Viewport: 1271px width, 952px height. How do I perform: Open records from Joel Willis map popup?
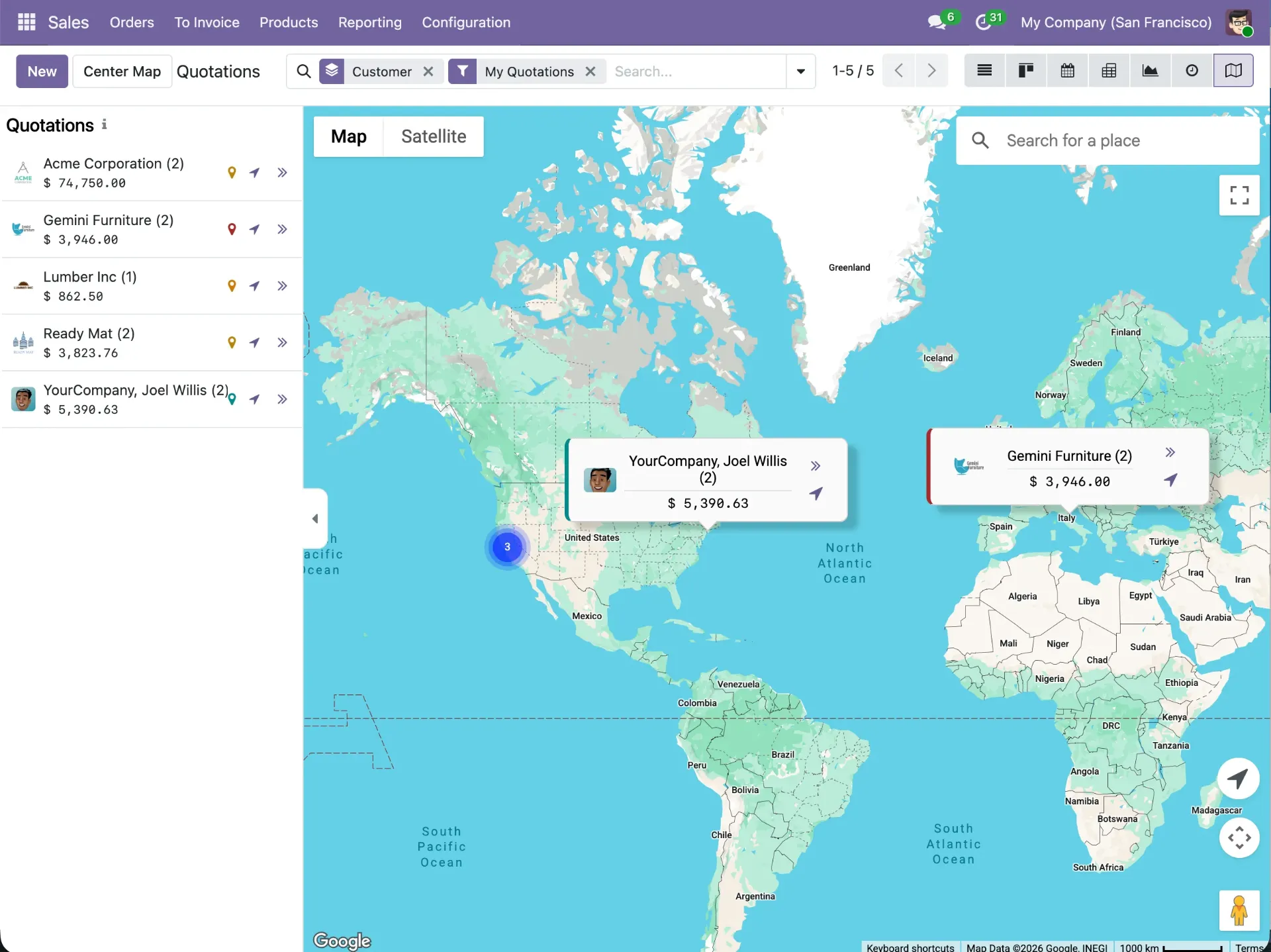coord(816,466)
